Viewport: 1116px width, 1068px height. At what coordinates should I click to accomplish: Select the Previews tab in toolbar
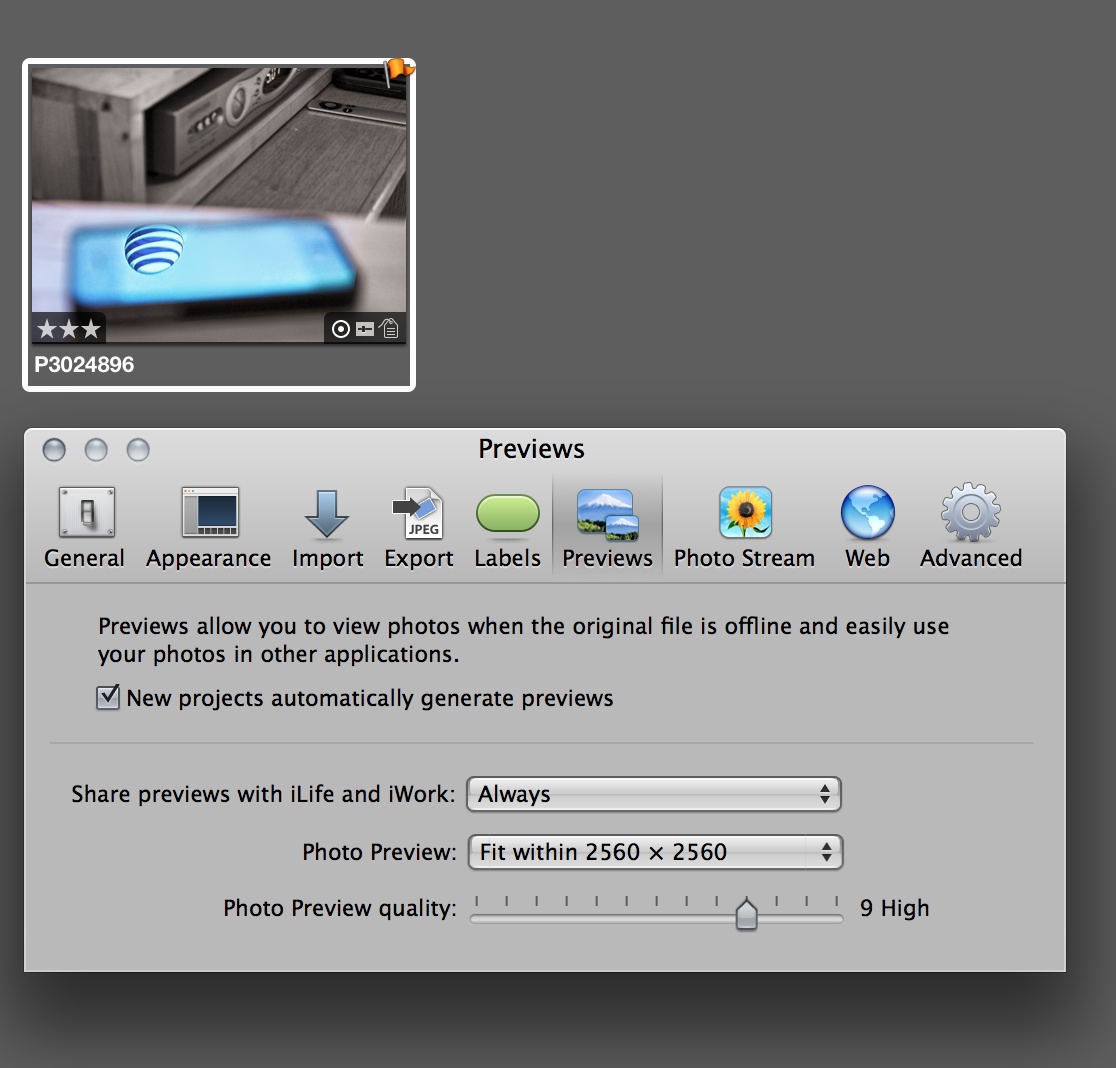pyautogui.click(x=607, y=528)
